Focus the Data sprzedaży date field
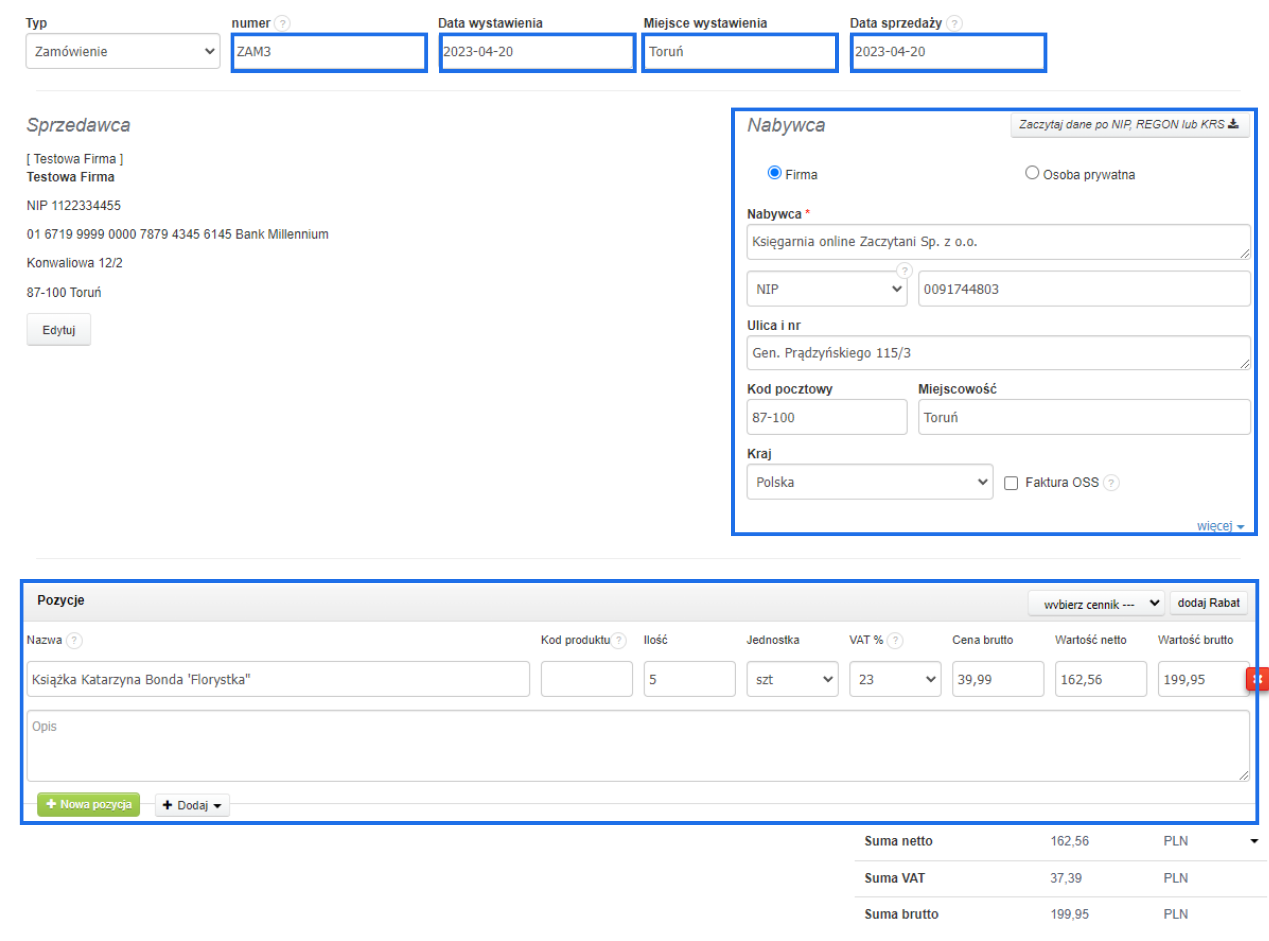 [x=948, y=52]
